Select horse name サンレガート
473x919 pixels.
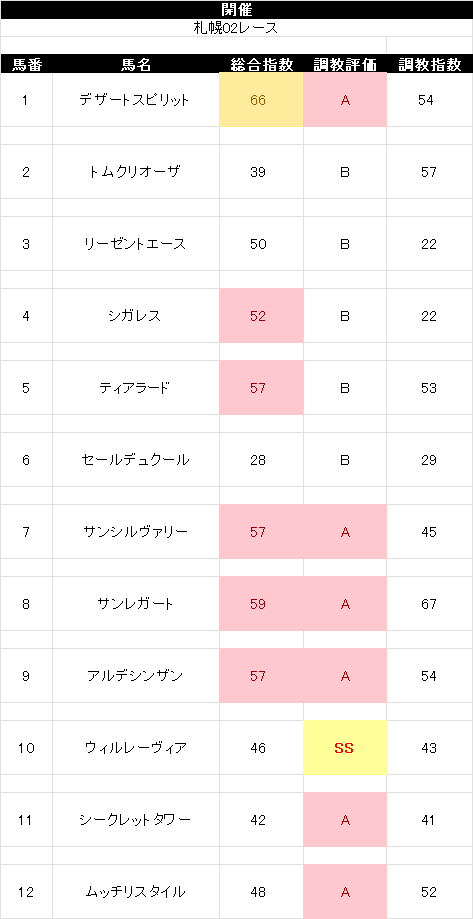136,604
